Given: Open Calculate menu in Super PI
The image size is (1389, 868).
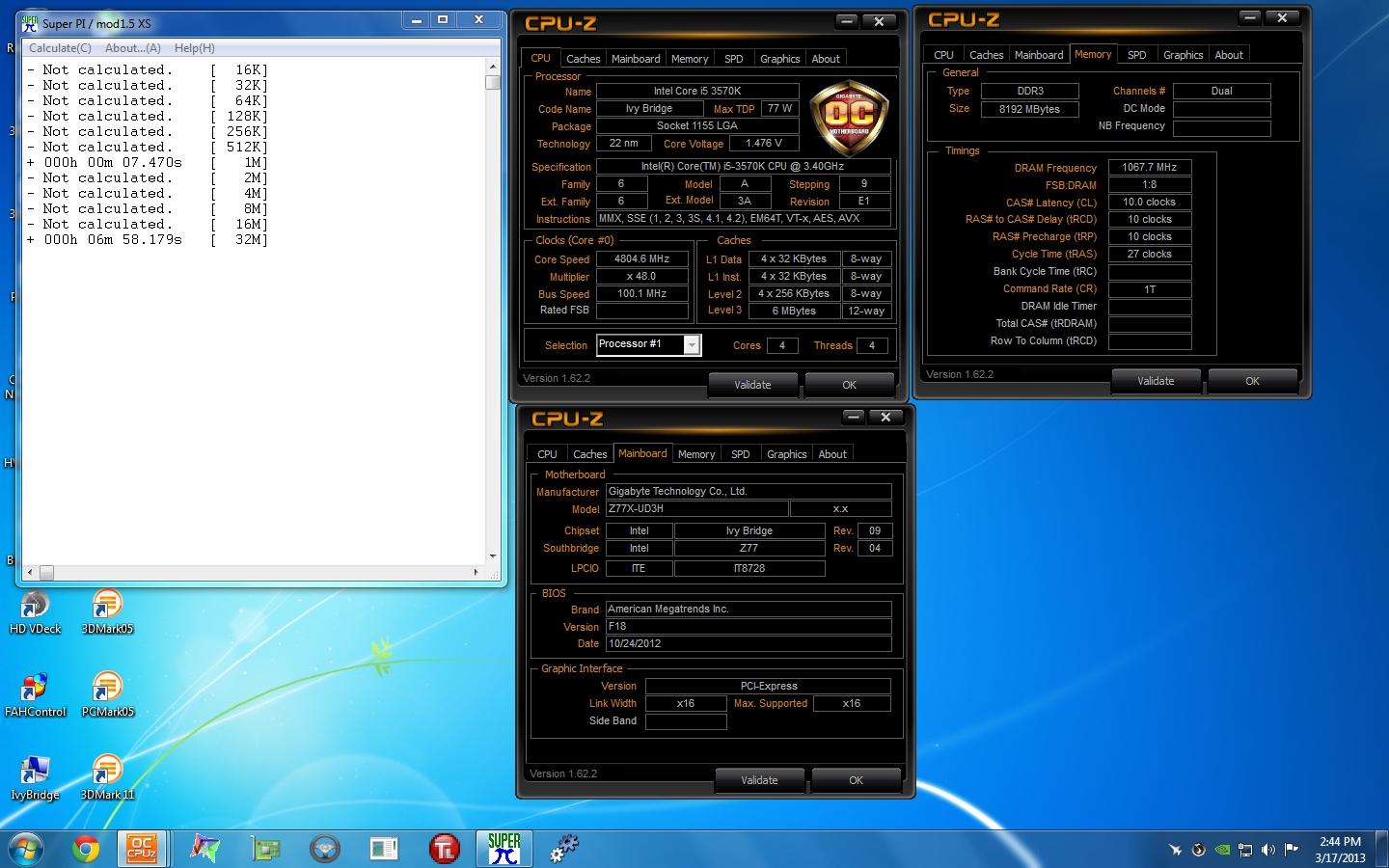Looking at the screenshot, I should [x=60, y=47].
